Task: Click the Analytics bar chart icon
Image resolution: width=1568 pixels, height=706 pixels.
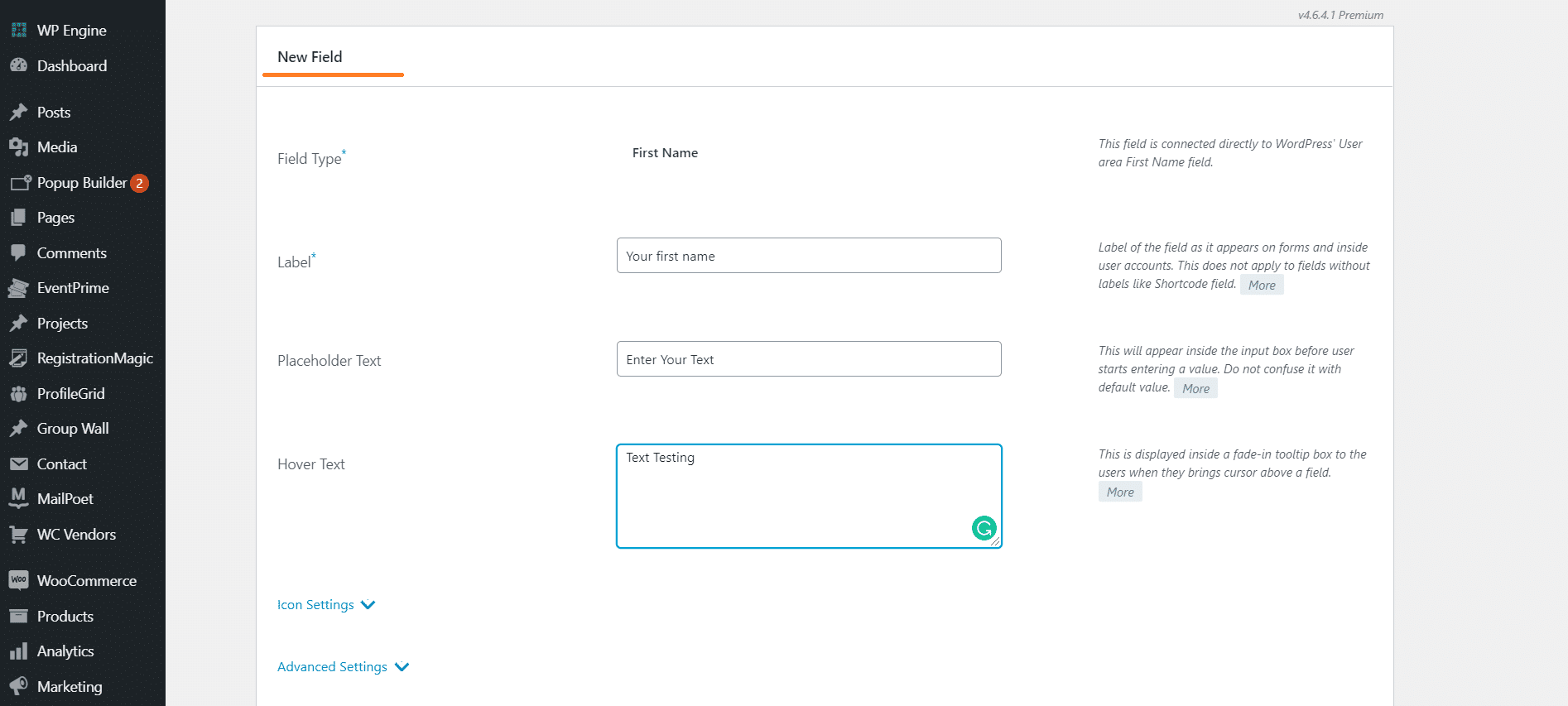Action: [x=18, y=651]
